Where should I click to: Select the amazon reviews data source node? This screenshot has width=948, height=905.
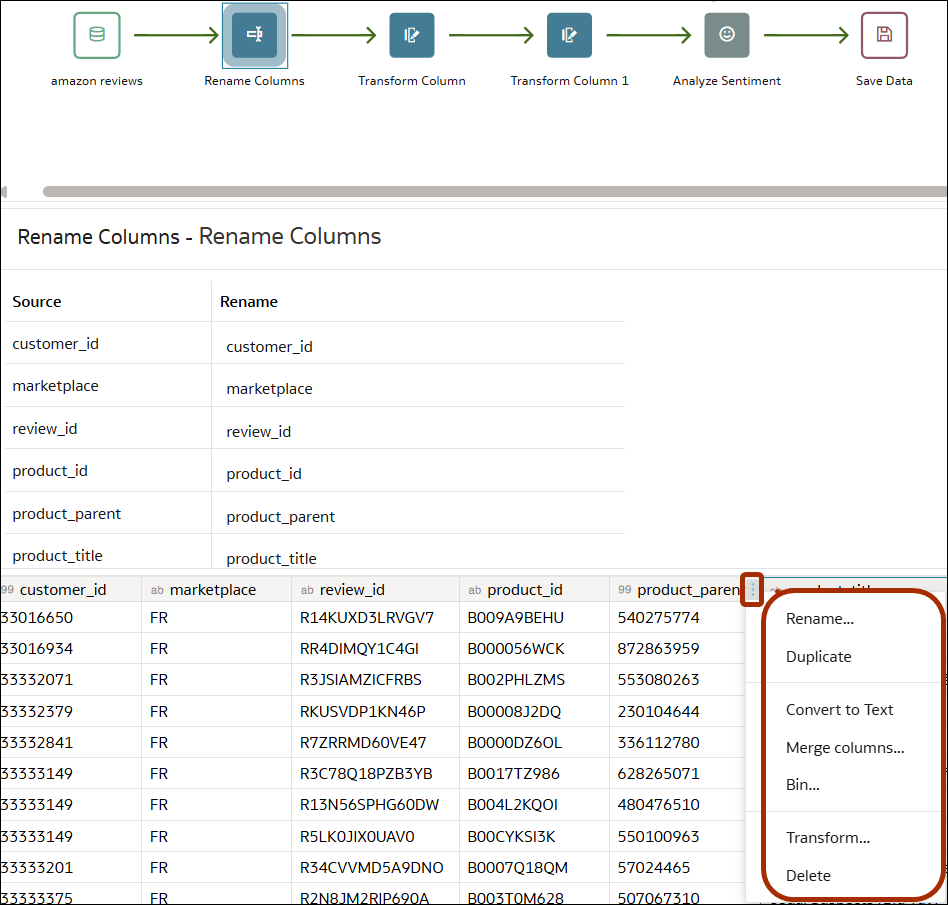tap(97, 35)
